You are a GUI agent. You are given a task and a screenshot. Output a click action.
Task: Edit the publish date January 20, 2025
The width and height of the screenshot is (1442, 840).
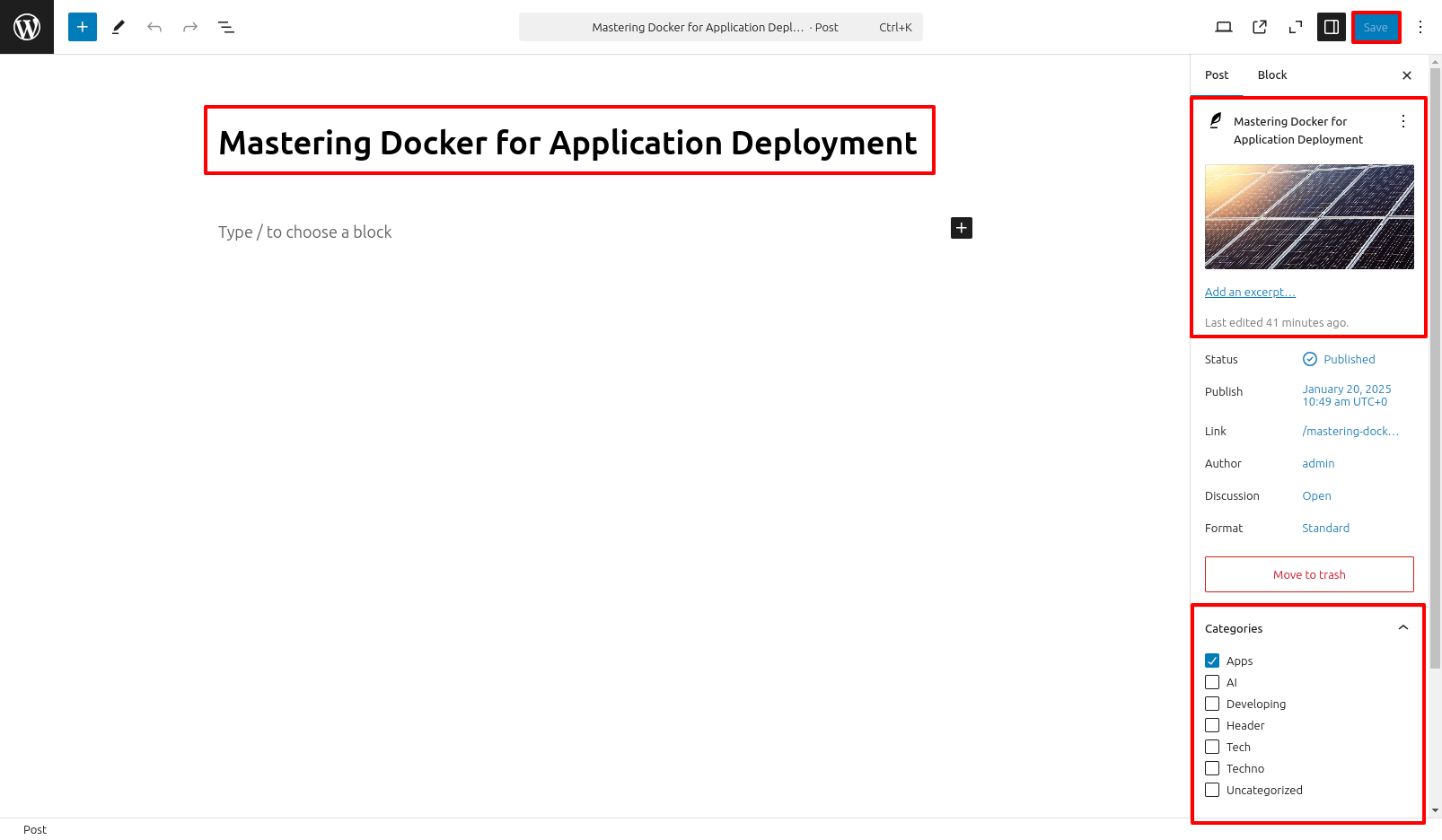point(1347,396)
